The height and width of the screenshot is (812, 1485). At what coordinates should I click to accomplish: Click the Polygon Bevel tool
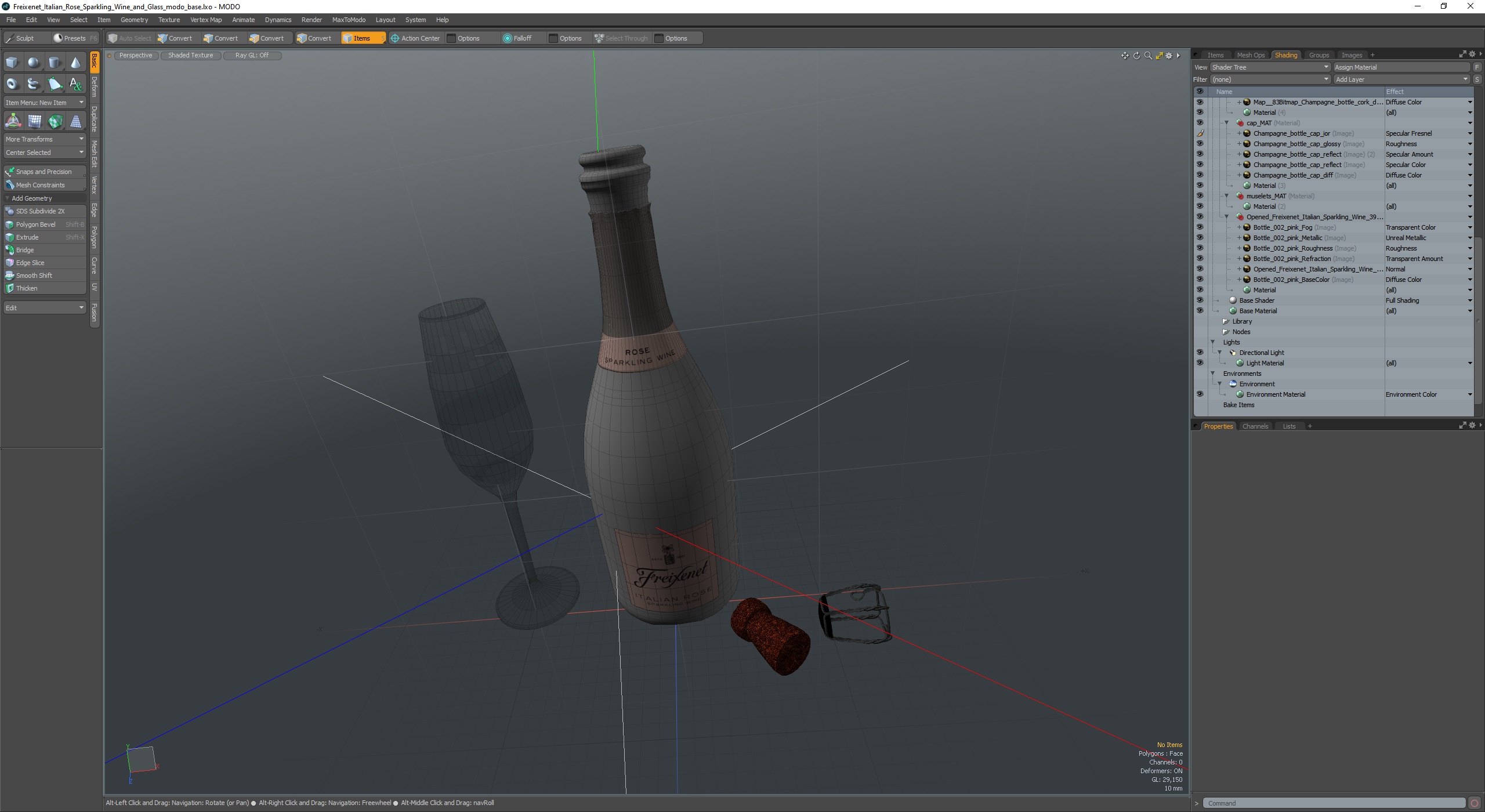coord(36,224)
